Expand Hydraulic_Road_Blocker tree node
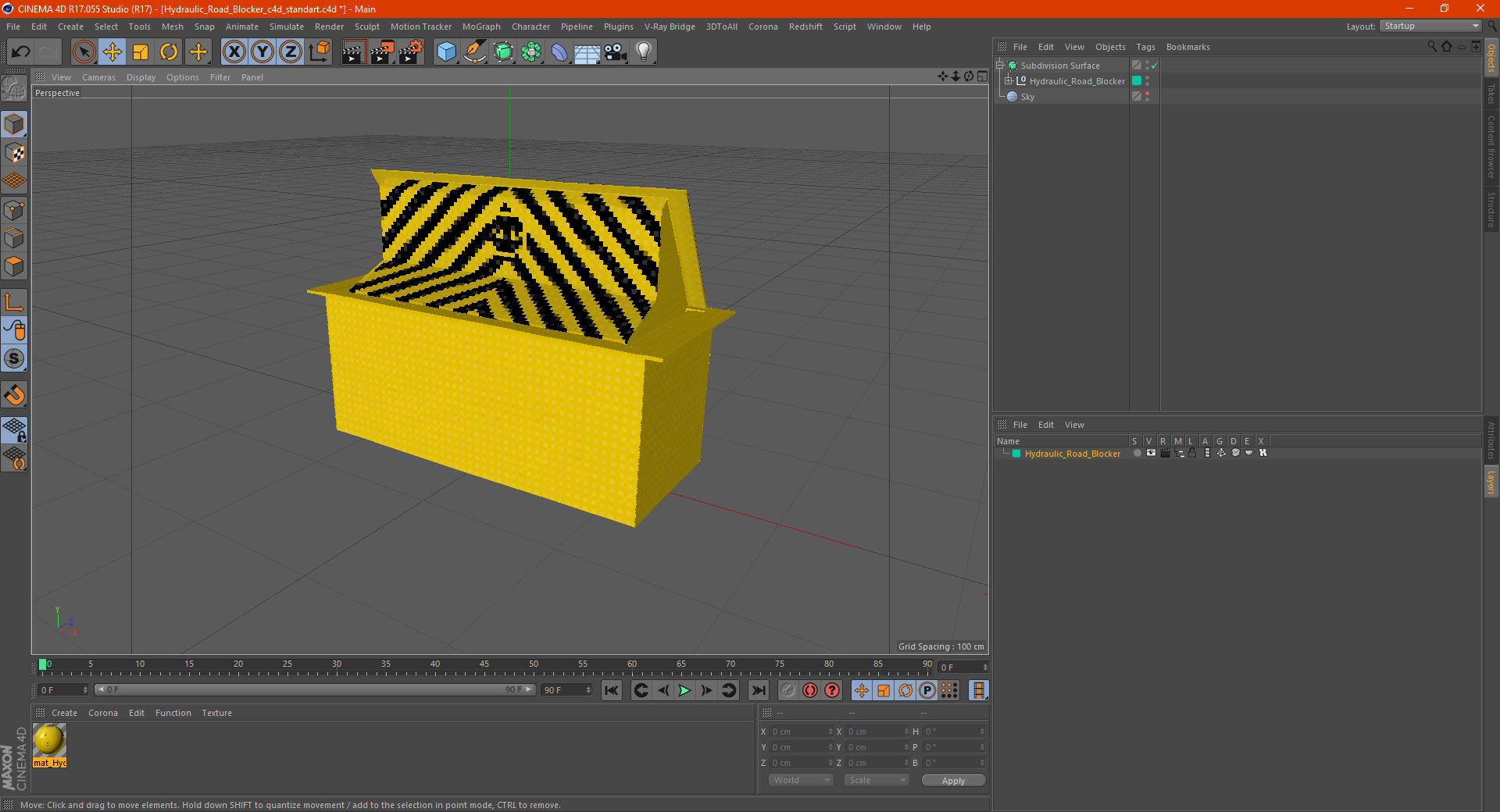1500x812 pixels. (1009, 80)
